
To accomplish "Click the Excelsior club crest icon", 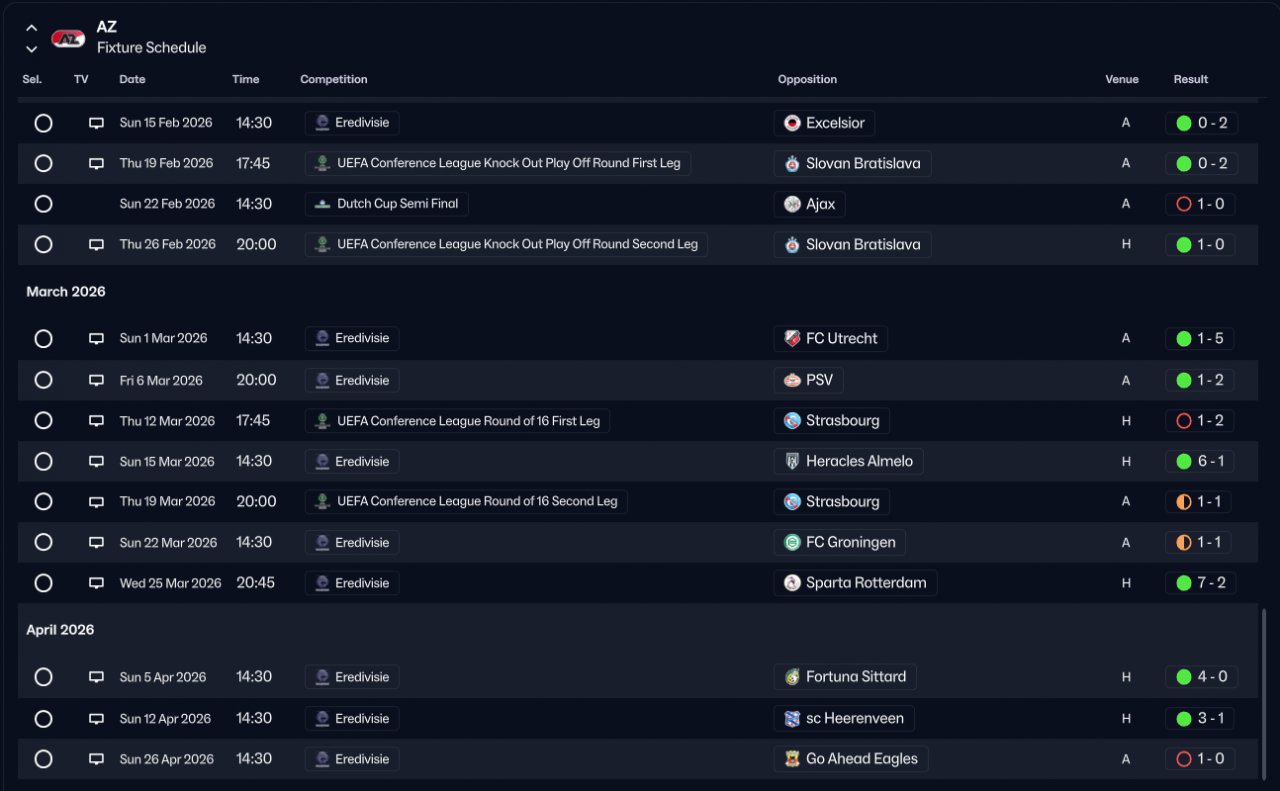I will click(792, 123).
